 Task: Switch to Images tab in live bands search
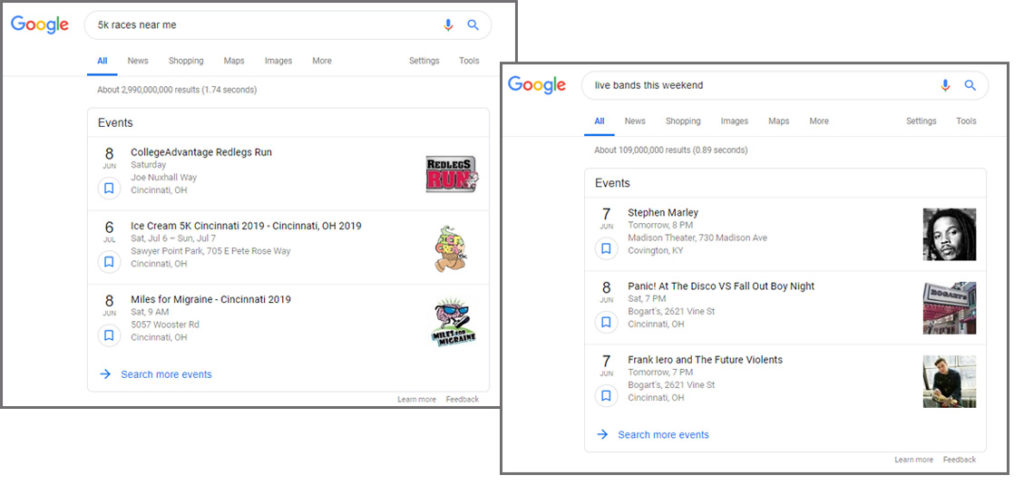point(734,121)
